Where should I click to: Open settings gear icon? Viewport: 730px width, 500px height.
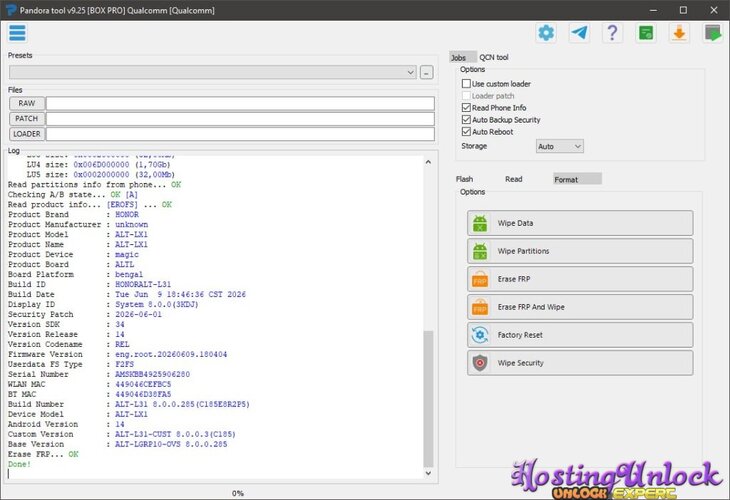pyautogui.click(x=546, y=33)
